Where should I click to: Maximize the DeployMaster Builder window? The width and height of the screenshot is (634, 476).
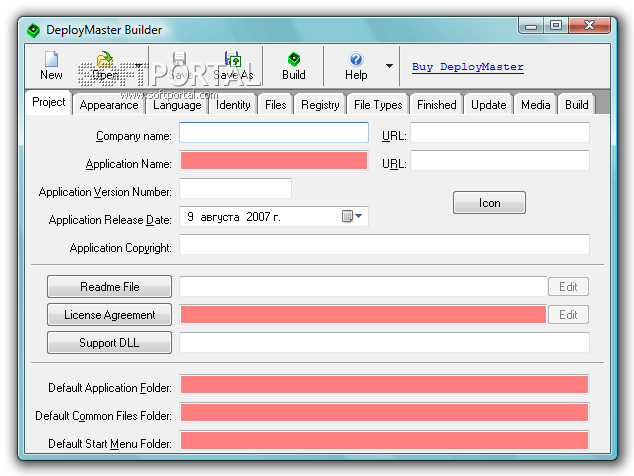tap(556, 25)
